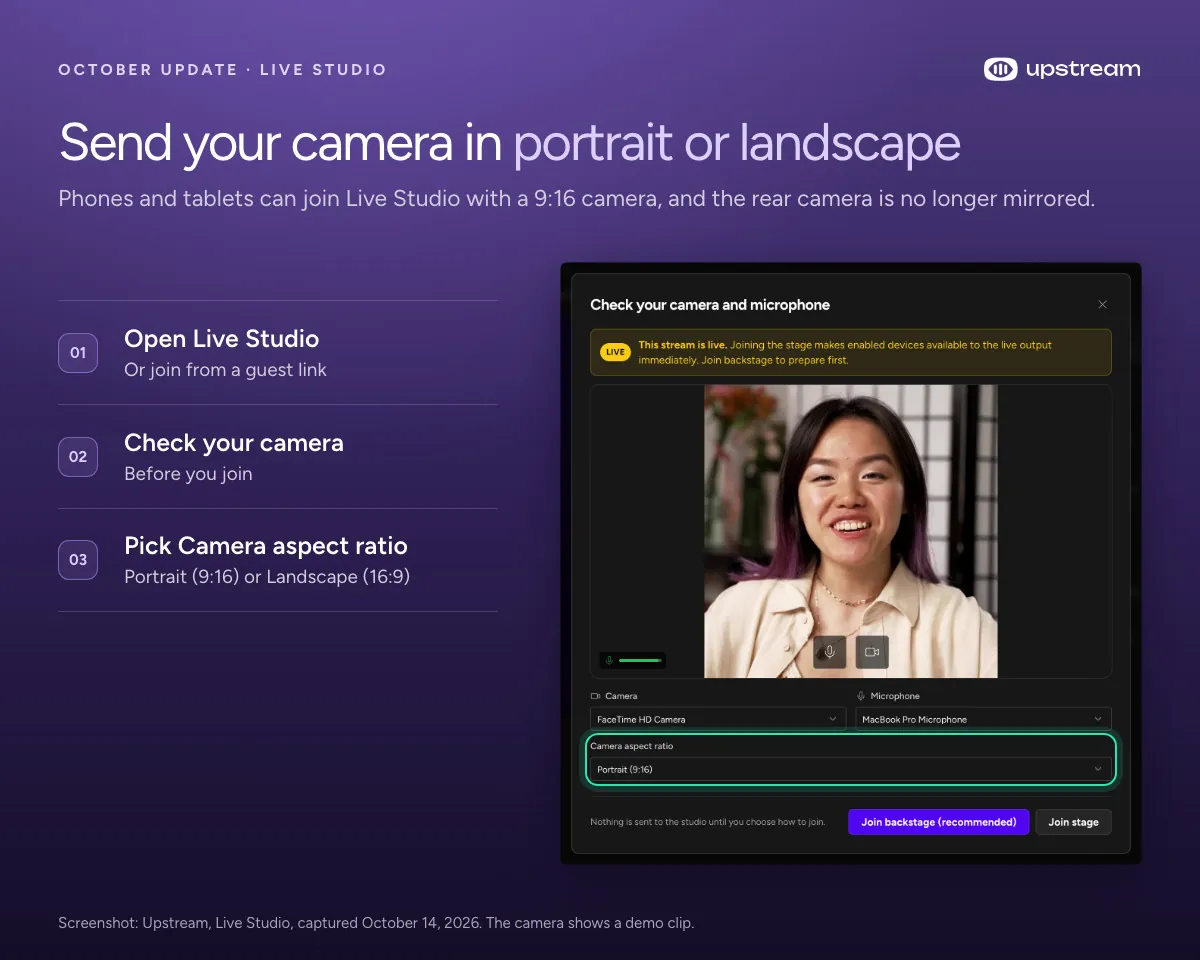Screen dimensions: 1200x960
Task: Turn off the camera on the video preview
Action: pos(872,652)
